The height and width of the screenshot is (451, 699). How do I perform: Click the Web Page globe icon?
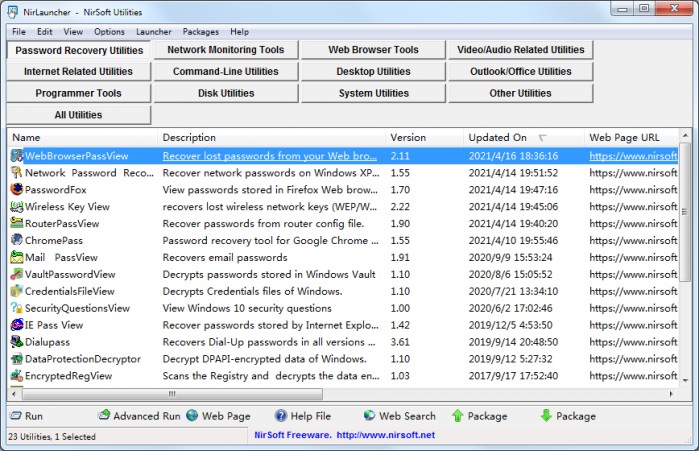tap(192, 416)
